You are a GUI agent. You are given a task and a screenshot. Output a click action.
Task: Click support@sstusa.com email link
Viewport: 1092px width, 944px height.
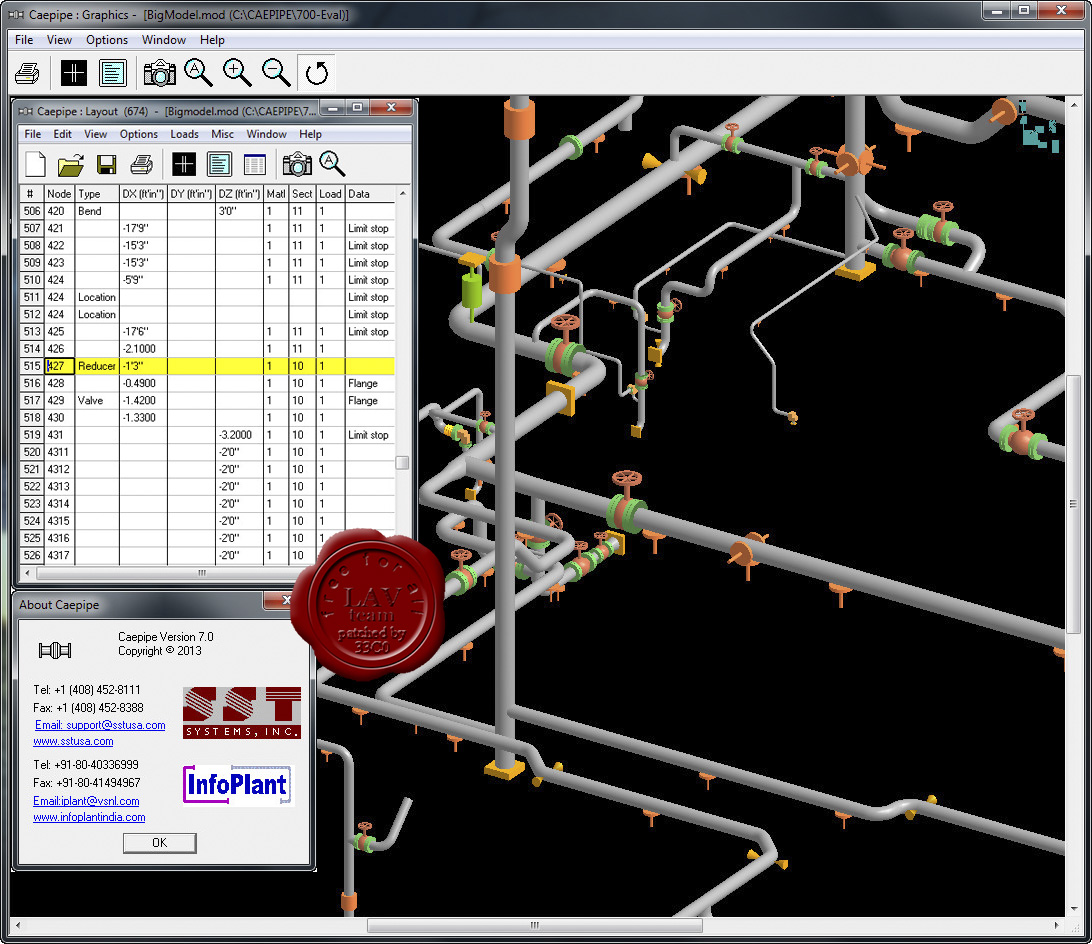pos(100,725)
